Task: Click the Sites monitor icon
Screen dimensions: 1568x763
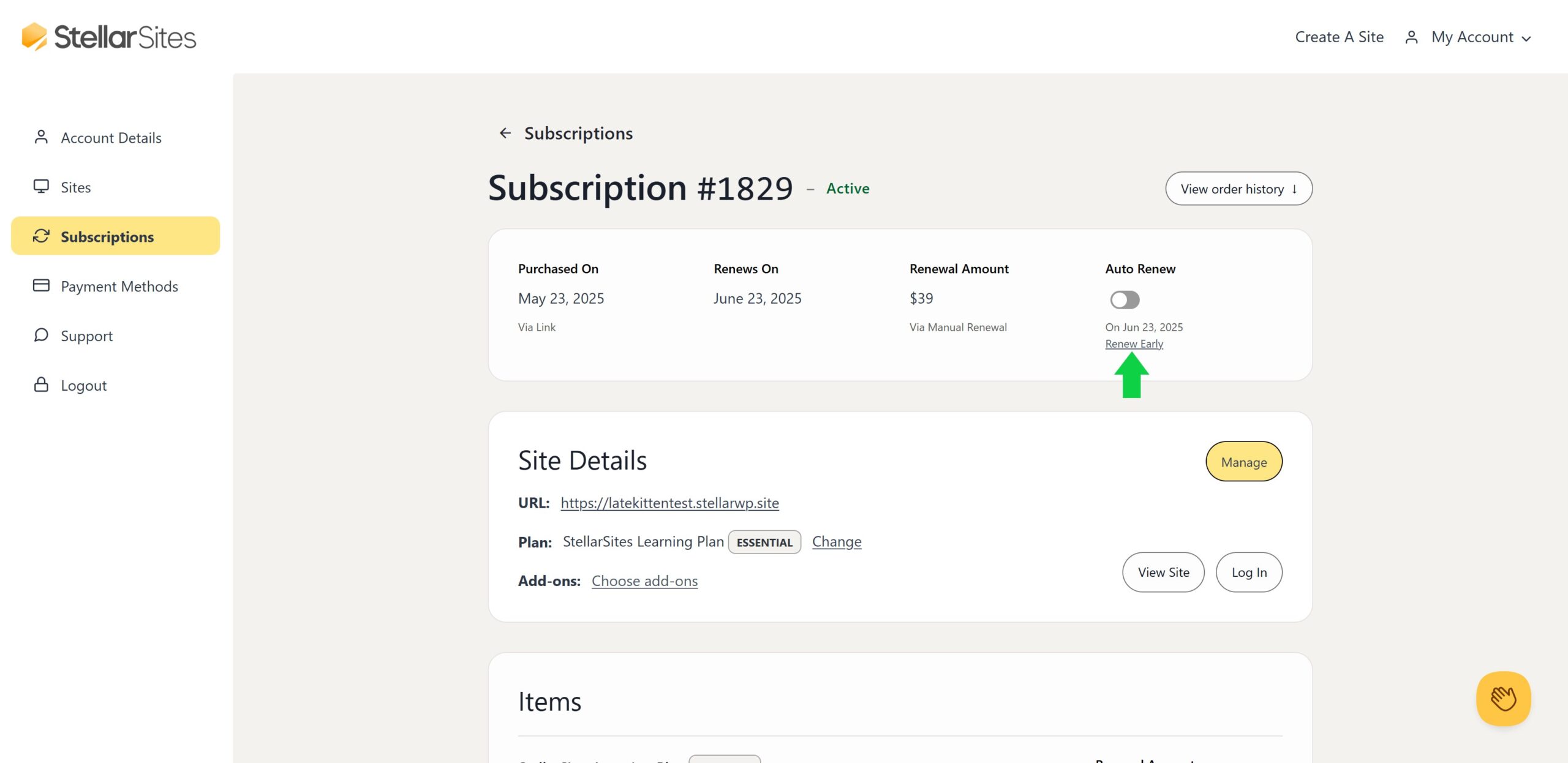Action: [x=41, y=187]
